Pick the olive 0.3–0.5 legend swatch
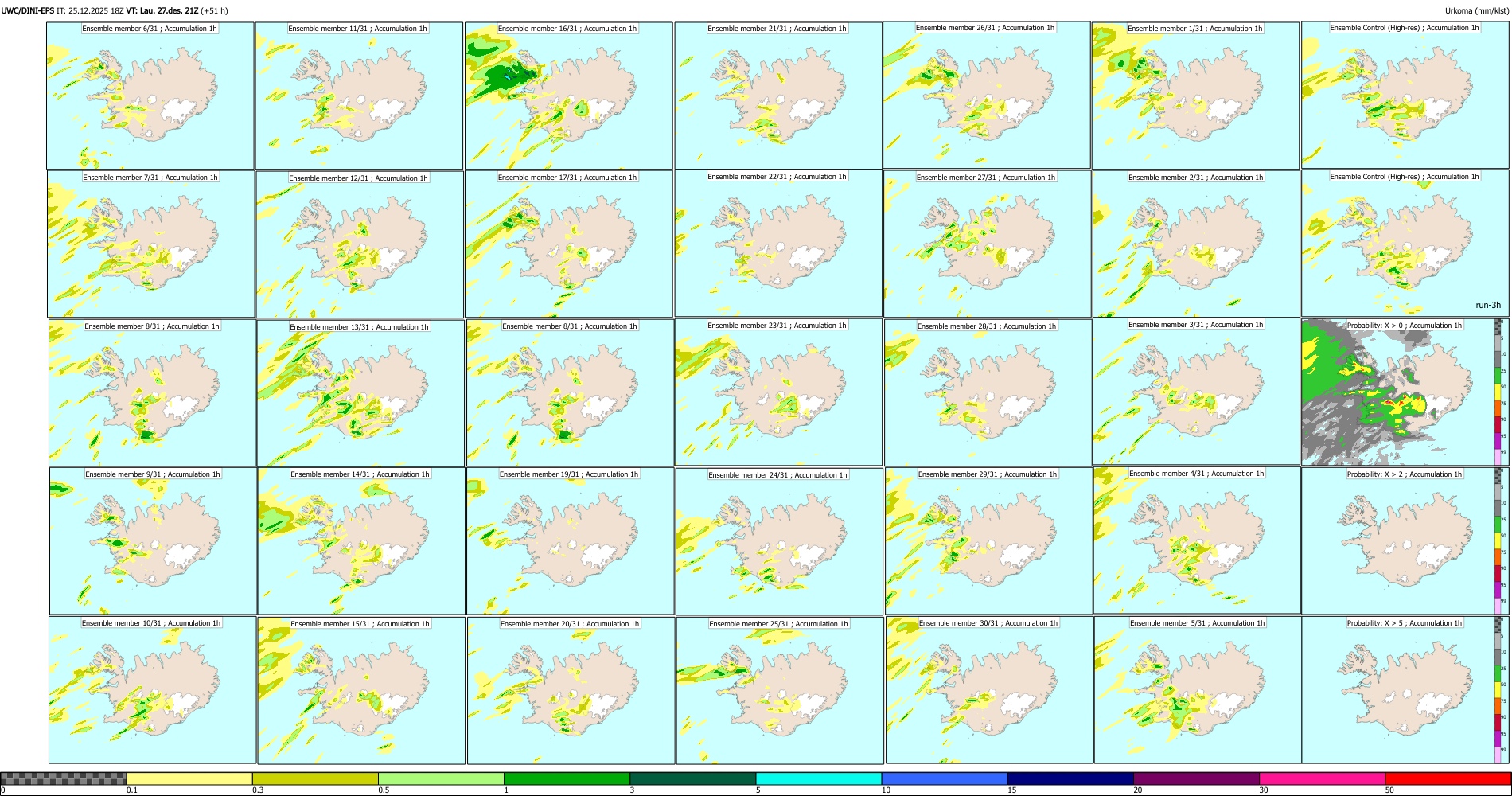1512x796 pixels. [315, 778]
